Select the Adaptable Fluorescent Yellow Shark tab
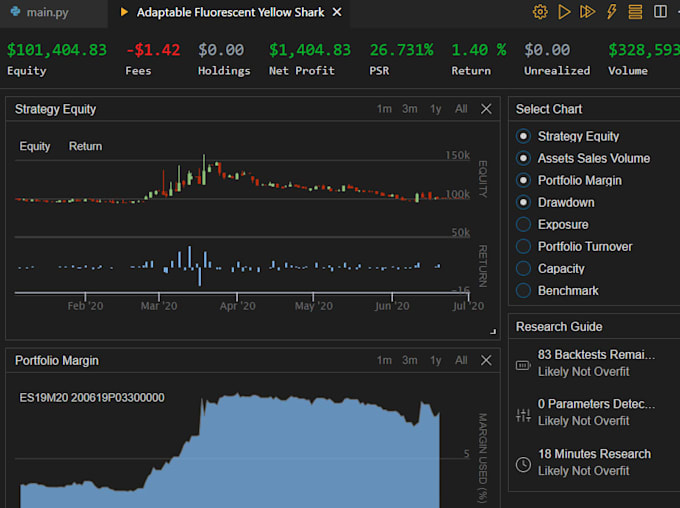 pos(230,12)
